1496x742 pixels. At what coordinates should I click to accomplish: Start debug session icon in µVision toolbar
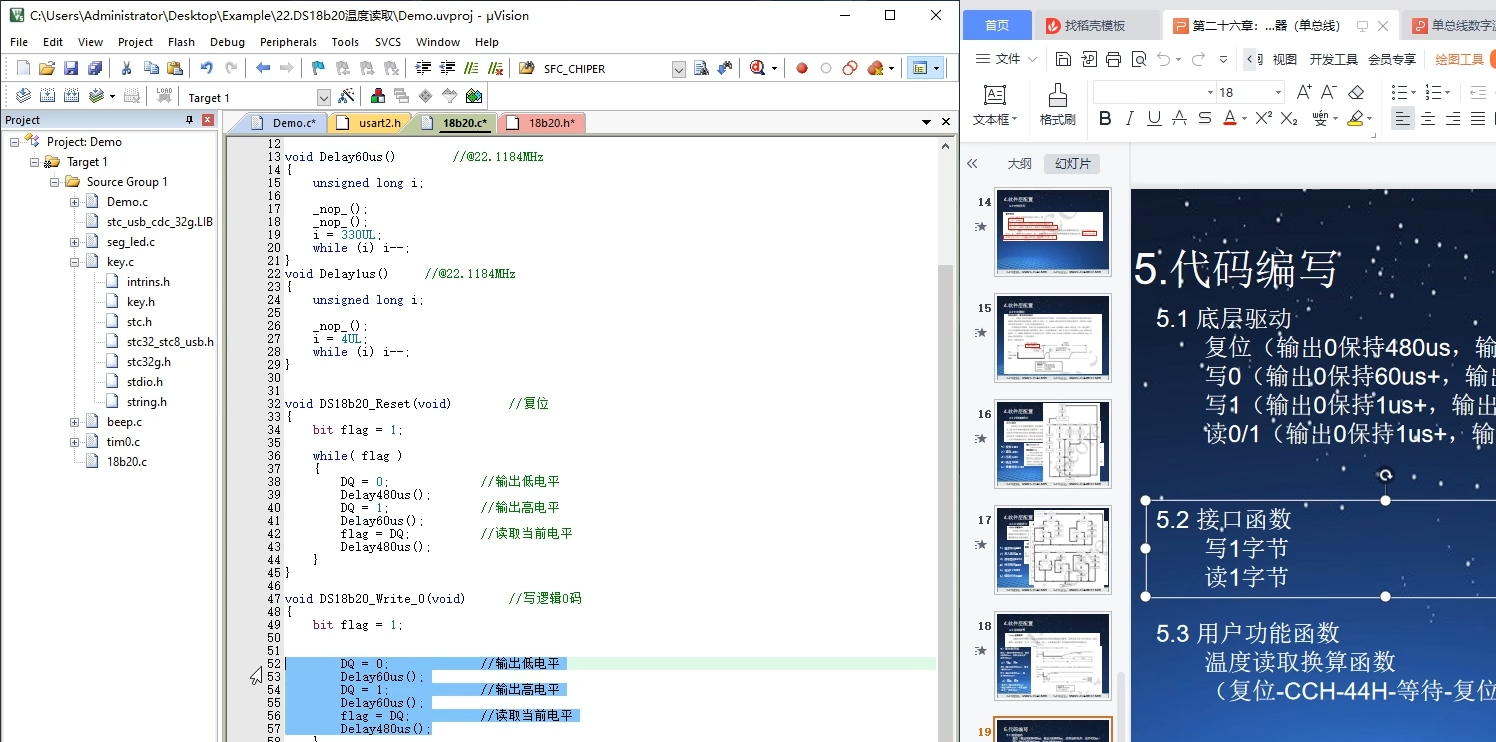coord(758,68)
